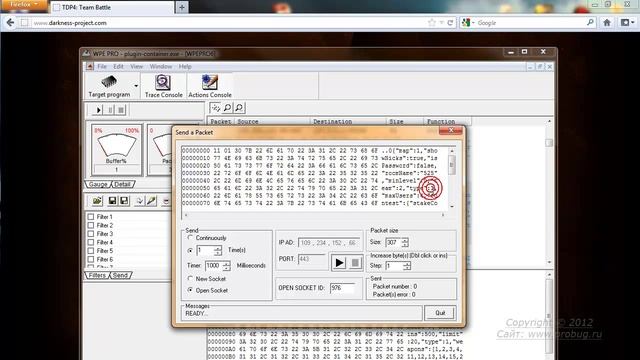Image resolution: width=640 pixels, height=360 pixels.
Task: Open the Window menu
Action: click(x=160, y=66)
